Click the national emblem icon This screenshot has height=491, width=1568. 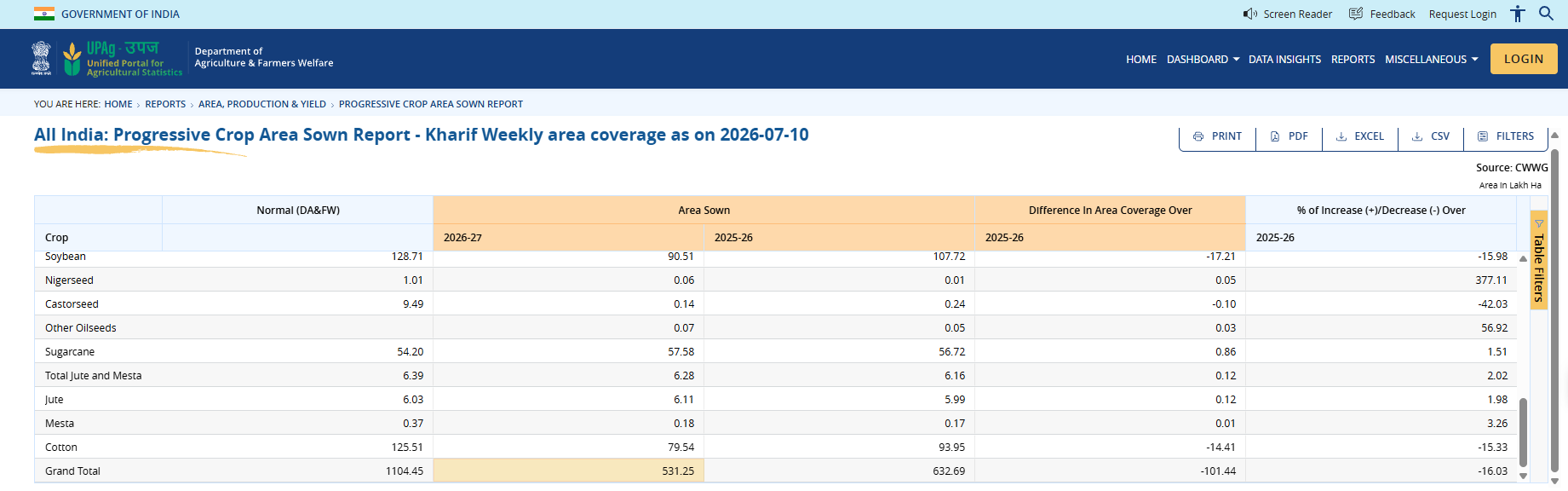41,58
